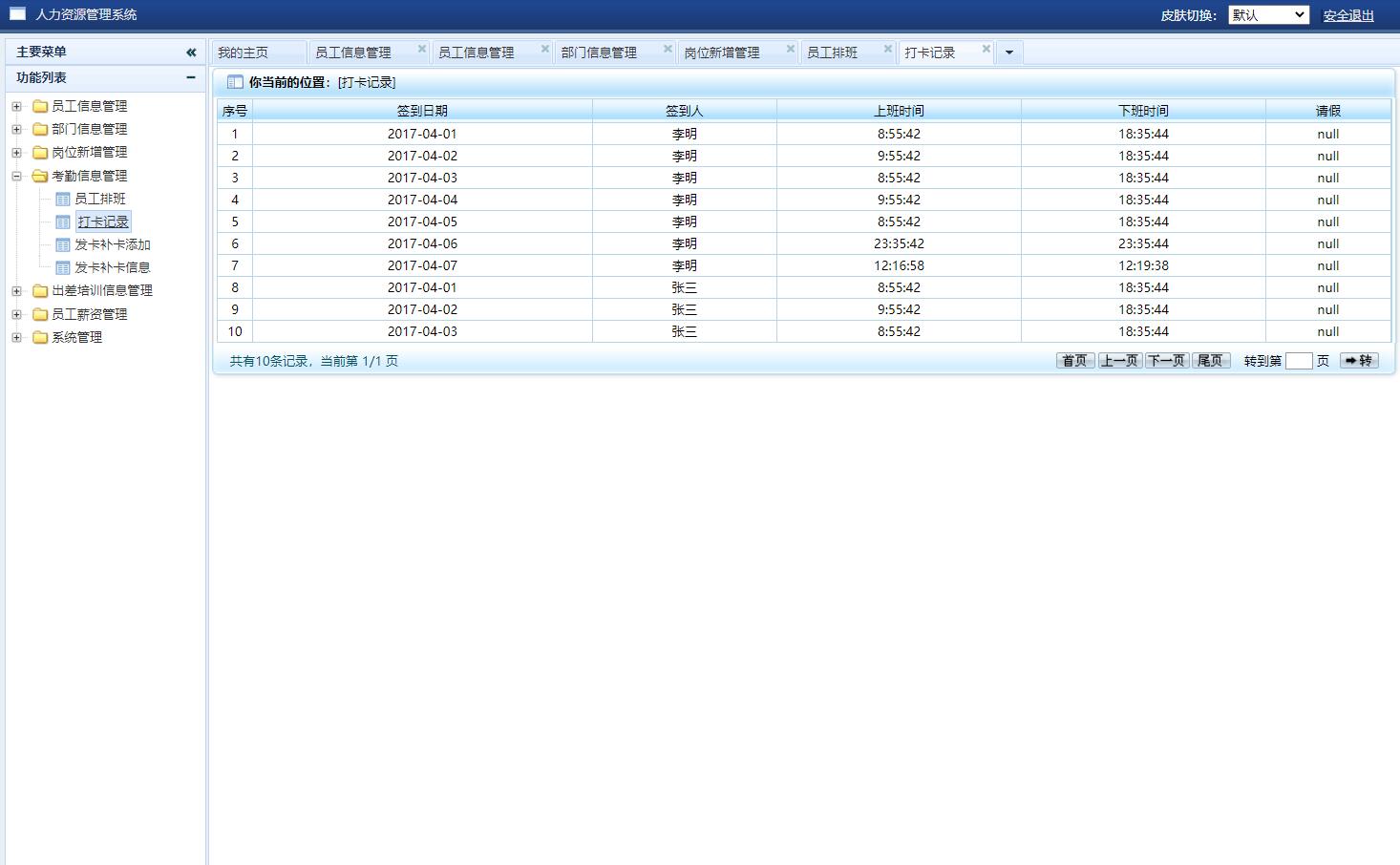
Task: Select 打卡记录 in the sidebar tree
Action: tap(103, 222)
